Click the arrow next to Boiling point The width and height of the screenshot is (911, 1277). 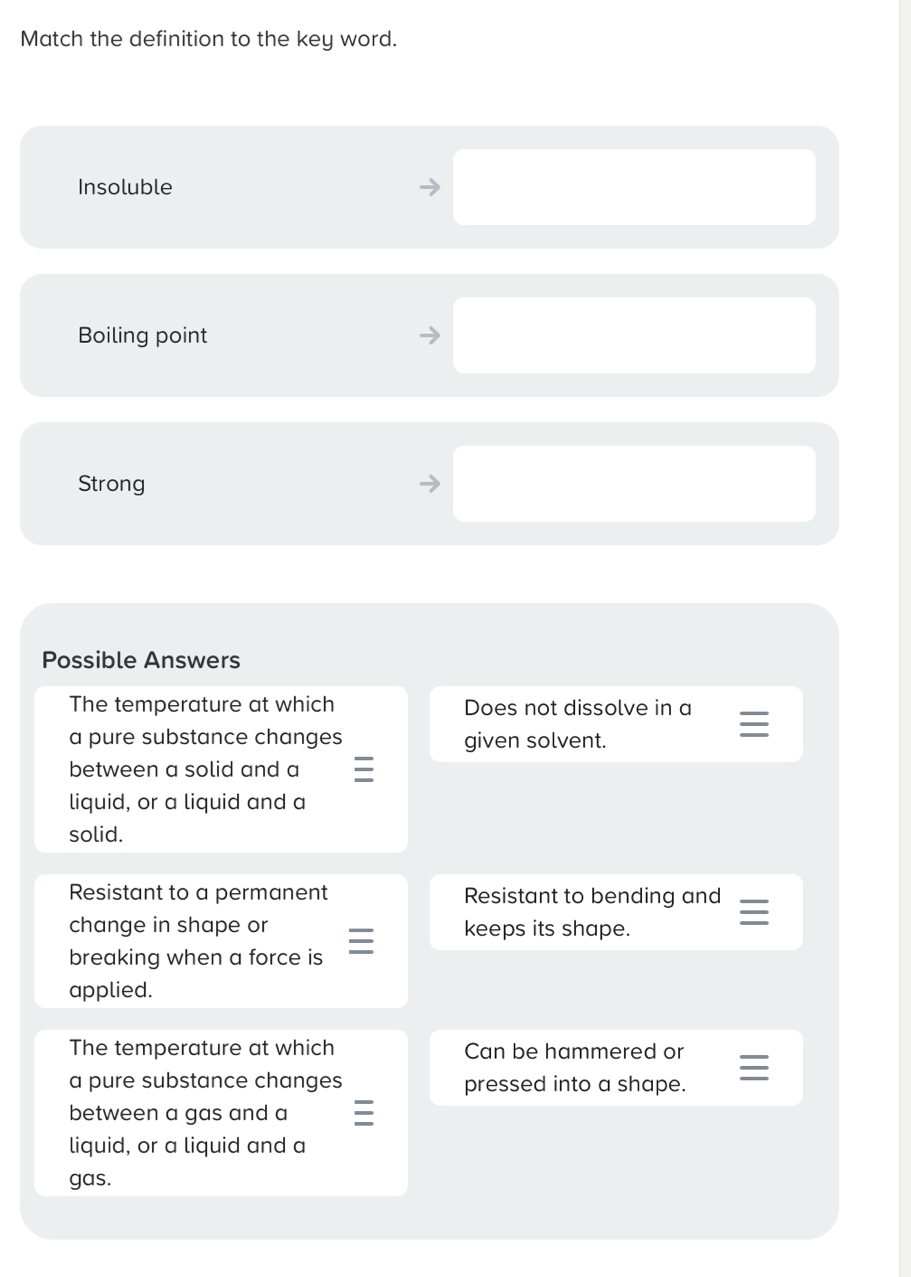429,336
